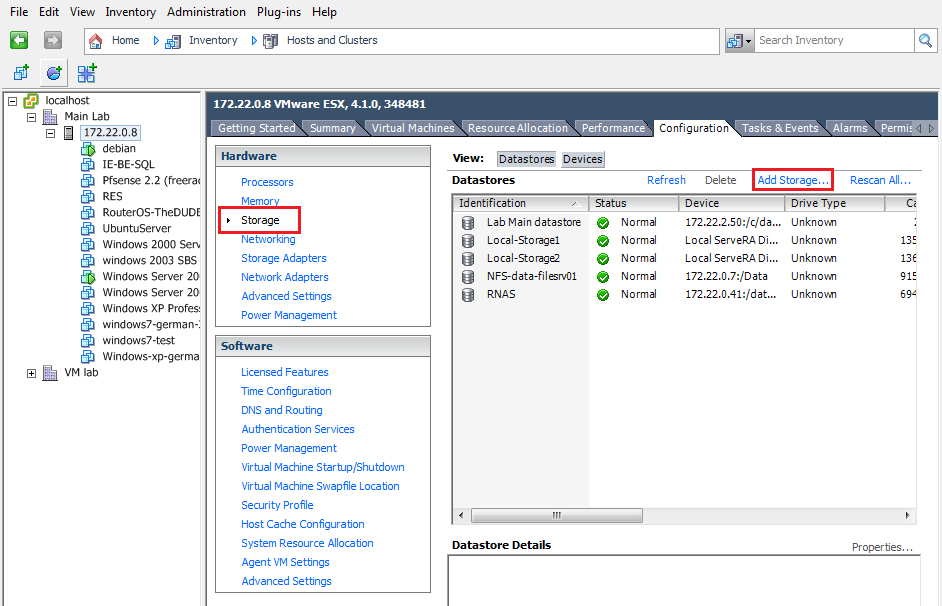Viewport: 942px width, 606px height.
Task: Switch to the Tasks & Events tab
Action: [x=780, y=127]
